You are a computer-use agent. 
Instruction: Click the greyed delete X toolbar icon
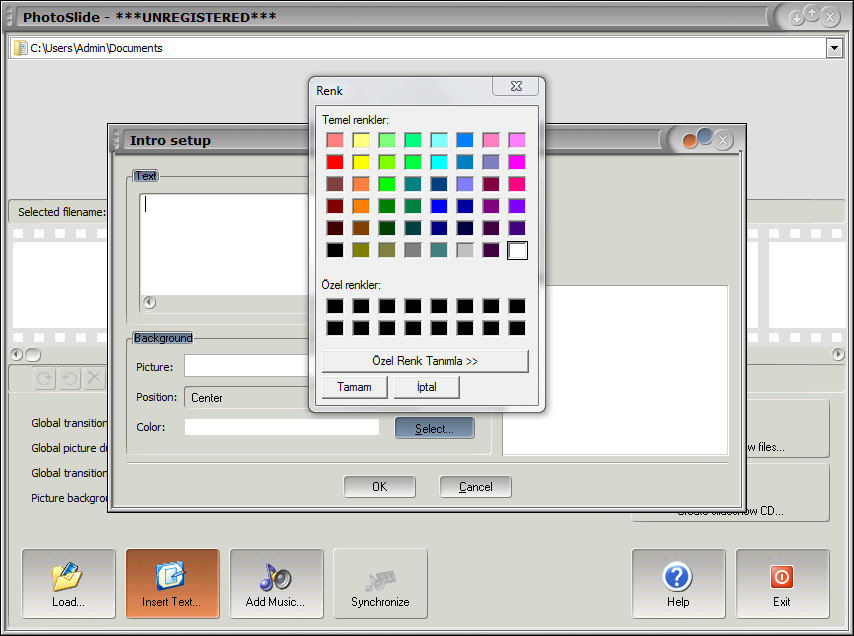pyautogui.click(x=94, y=378)
